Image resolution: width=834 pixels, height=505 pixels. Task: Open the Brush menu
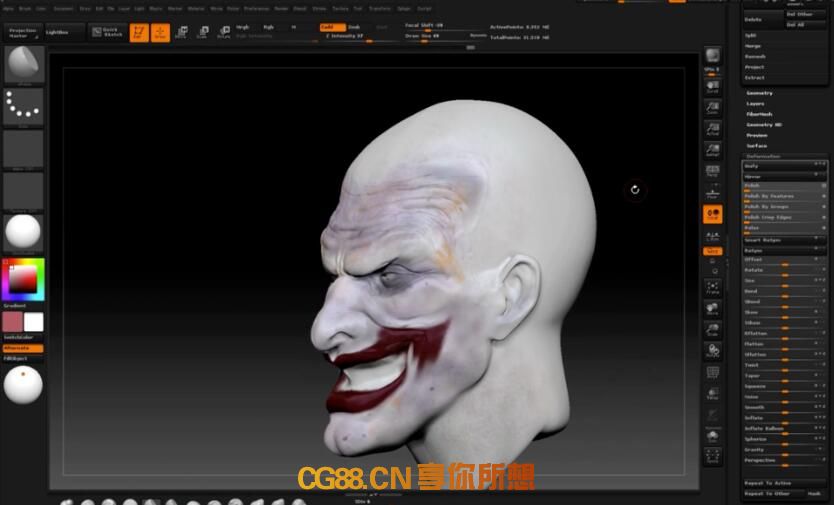24,9
